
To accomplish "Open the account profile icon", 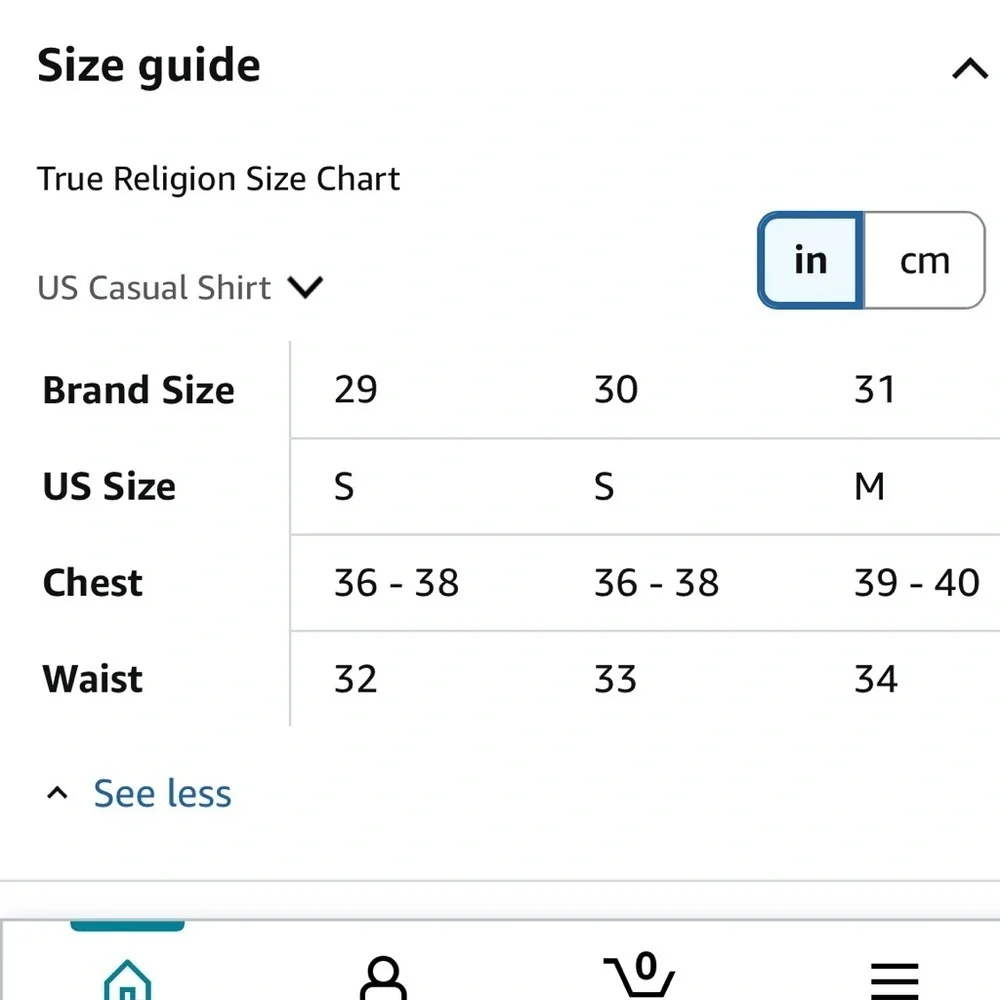I will click(383, 978).
